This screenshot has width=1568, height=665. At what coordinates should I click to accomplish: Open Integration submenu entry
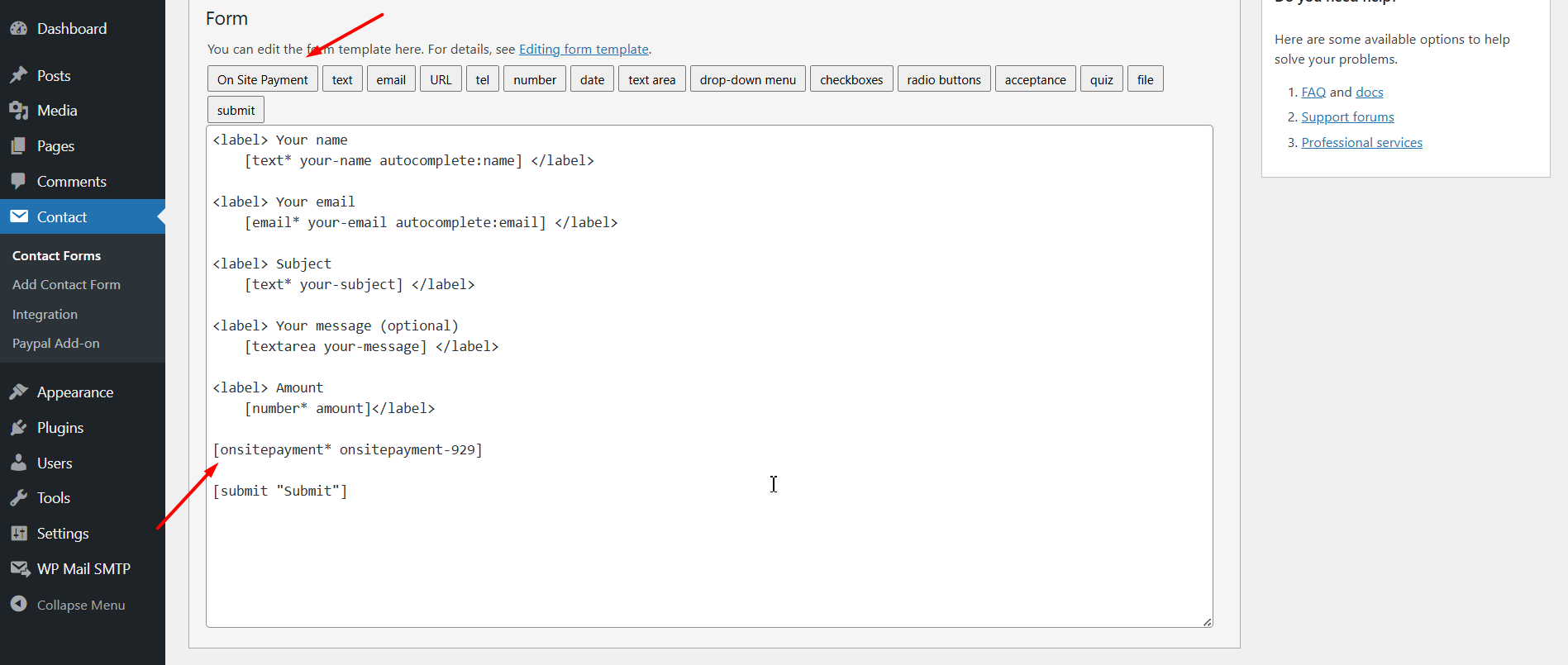[45, 314]
